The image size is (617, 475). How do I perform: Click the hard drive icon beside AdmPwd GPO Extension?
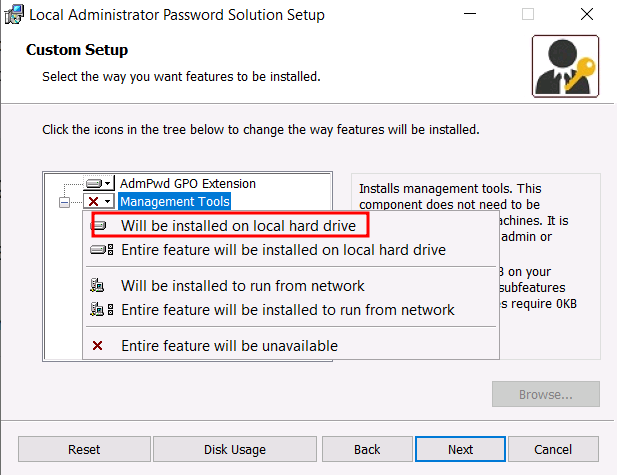(x=95, y=184)
